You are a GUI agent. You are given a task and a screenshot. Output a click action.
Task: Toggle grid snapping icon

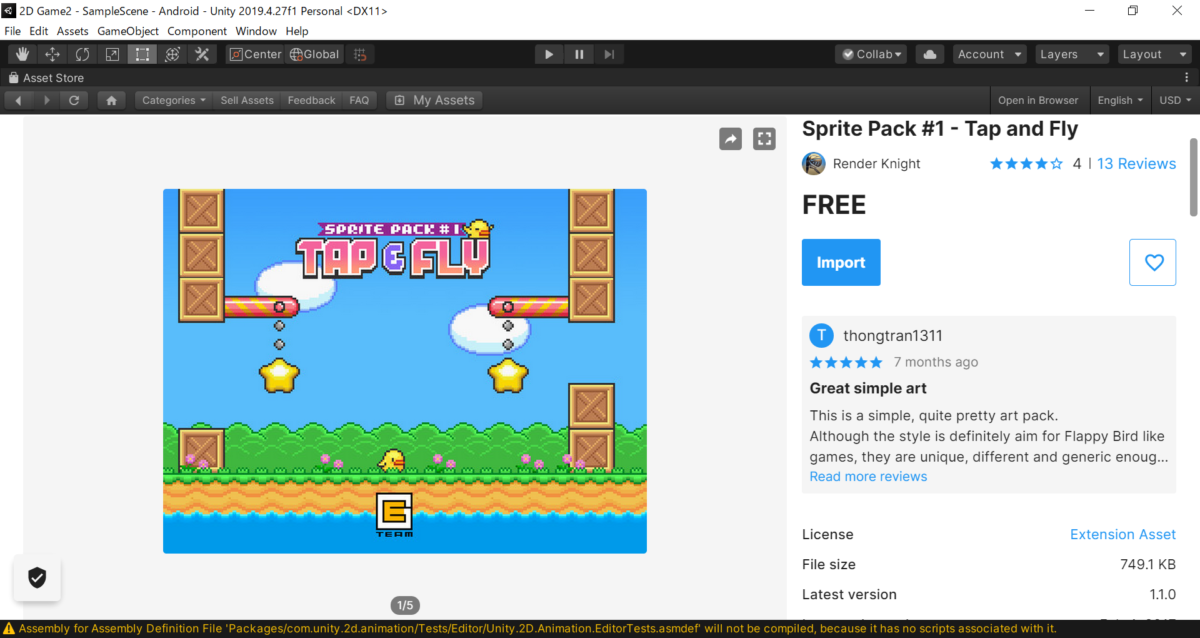click(x=361, y=54)
